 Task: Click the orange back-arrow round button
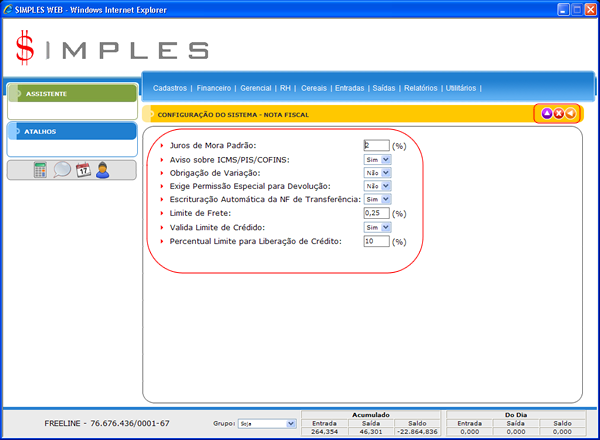point(570,114)
